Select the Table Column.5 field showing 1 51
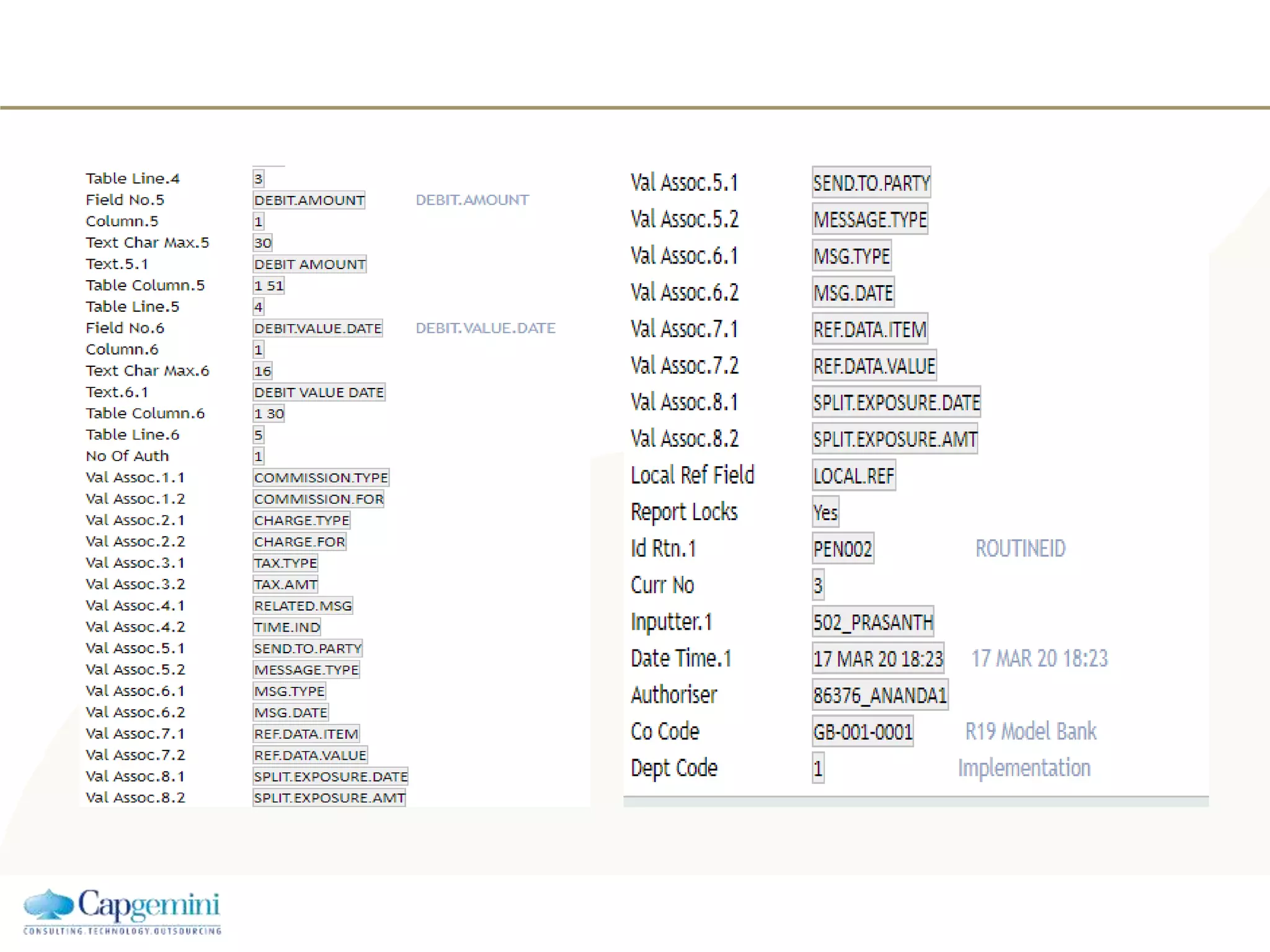Screen dimensions: 1270x952 269,285
